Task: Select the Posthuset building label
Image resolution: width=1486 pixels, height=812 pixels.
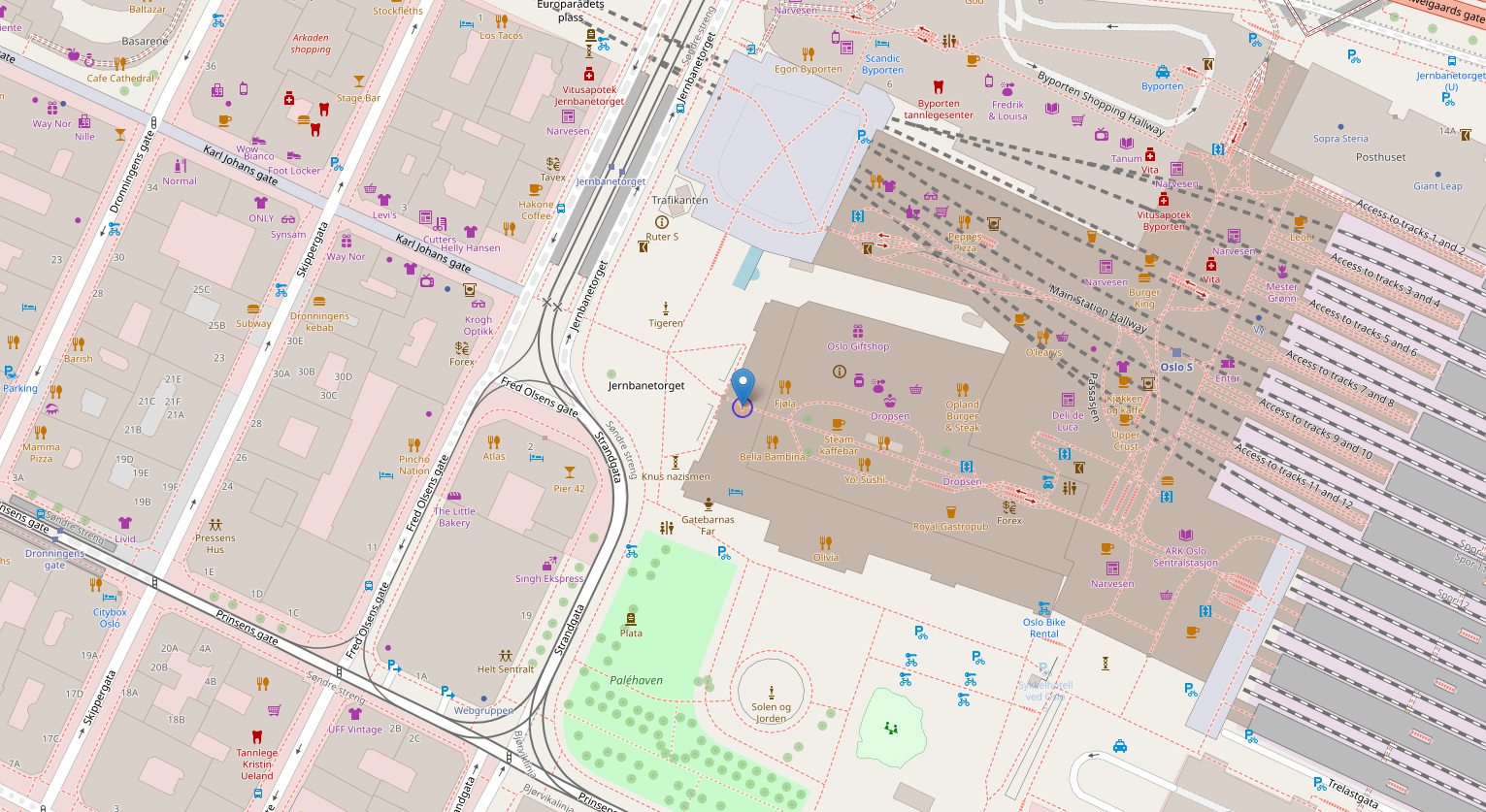Action: click(x=1380, y=157)
